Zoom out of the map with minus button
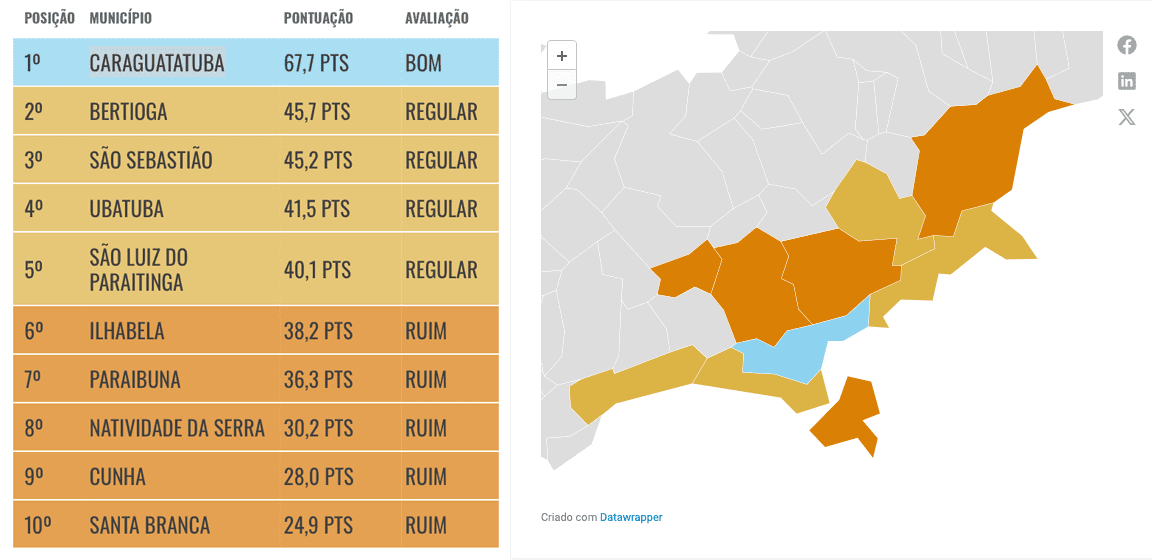1152x560 pixels. [562, 85]
